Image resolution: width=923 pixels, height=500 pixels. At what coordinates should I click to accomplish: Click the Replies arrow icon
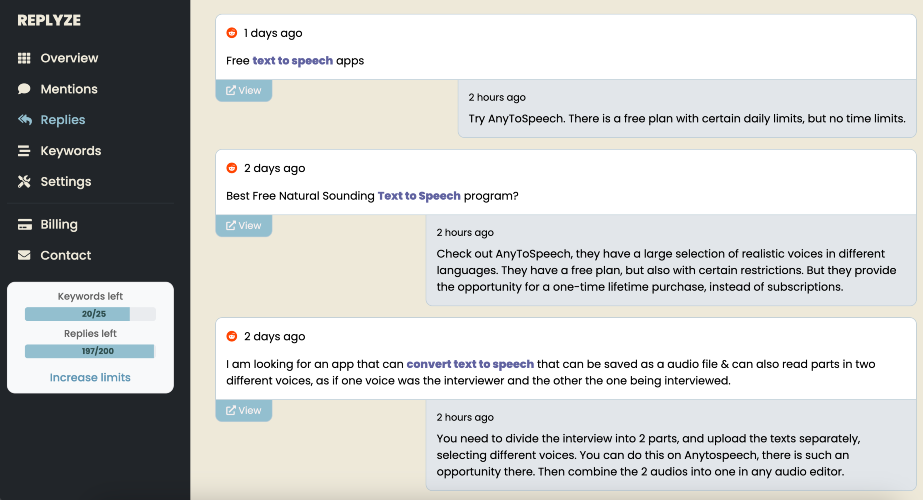pos(25,120)
